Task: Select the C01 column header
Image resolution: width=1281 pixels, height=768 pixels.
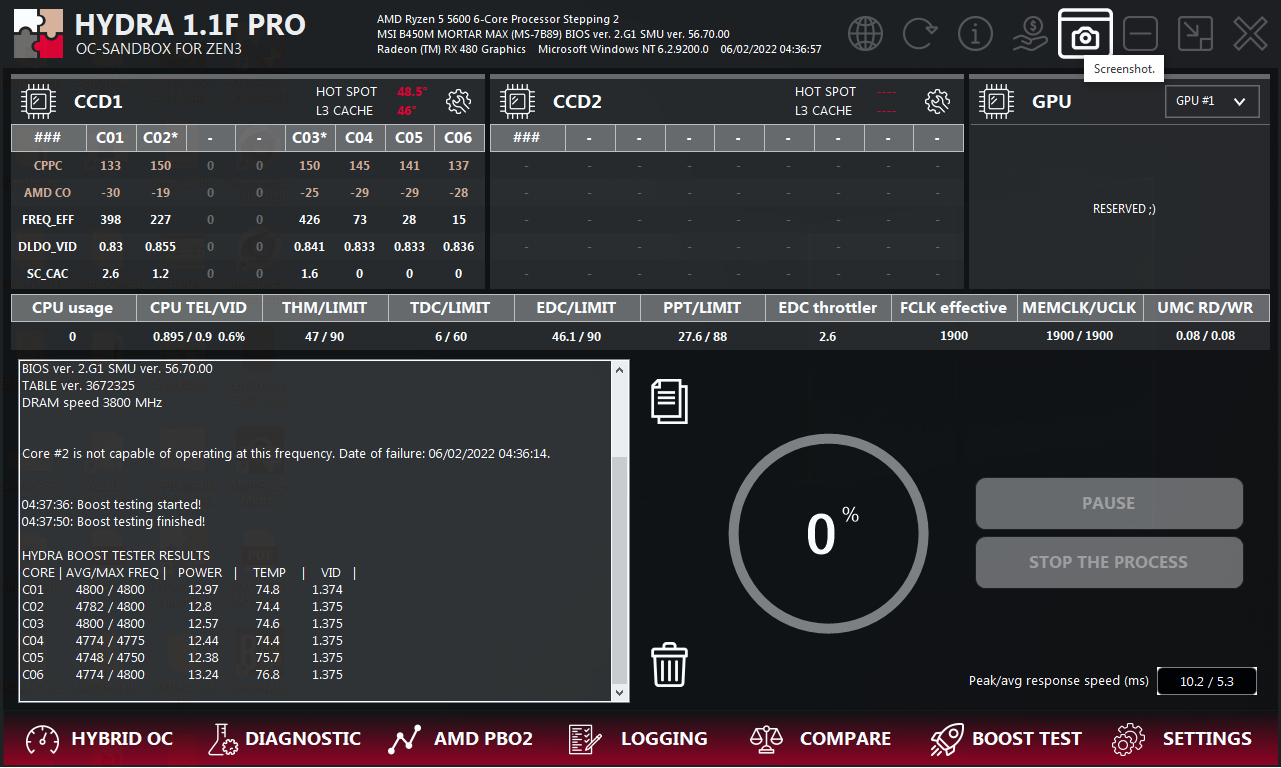Action: click(x=110, y=138)
